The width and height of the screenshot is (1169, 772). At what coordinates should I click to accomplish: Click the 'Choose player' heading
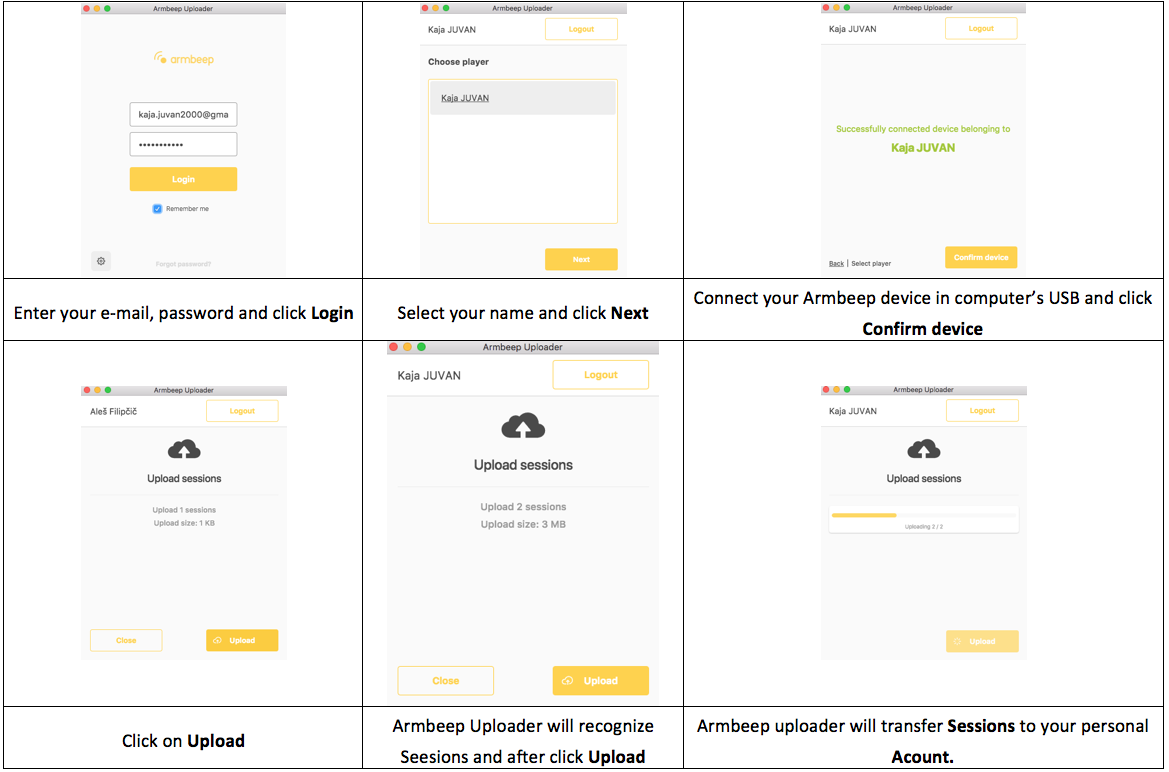point(459,62)
